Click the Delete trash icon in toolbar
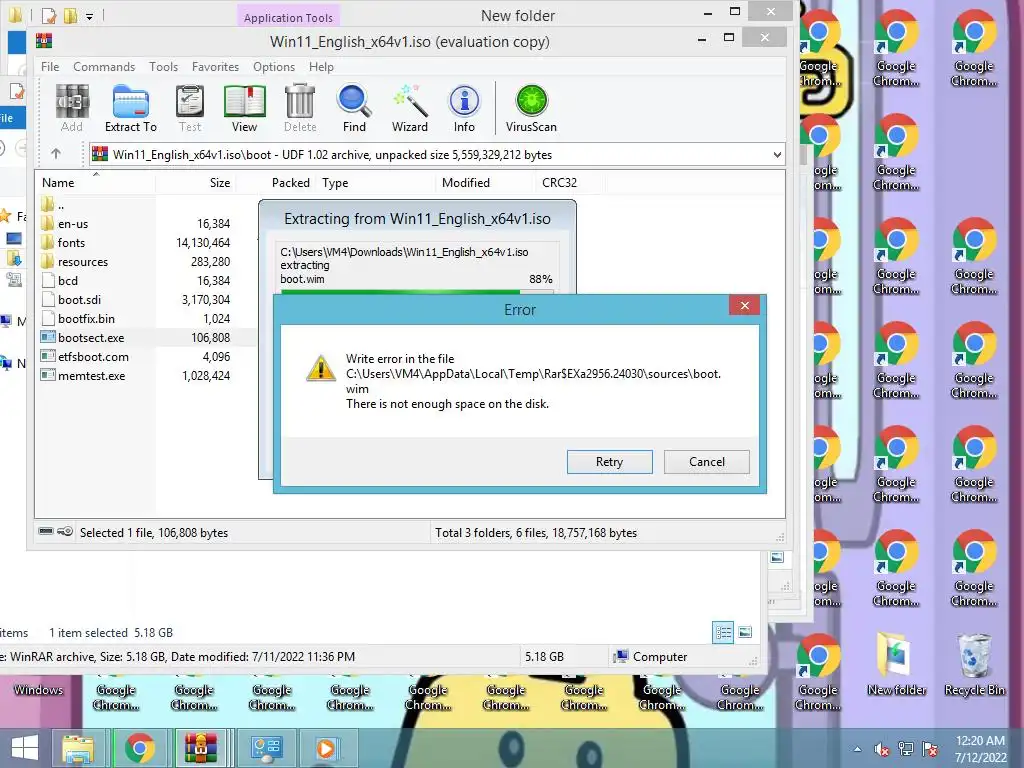The width and height of the screenshot is (1024, 768). [x=300, y=108]
